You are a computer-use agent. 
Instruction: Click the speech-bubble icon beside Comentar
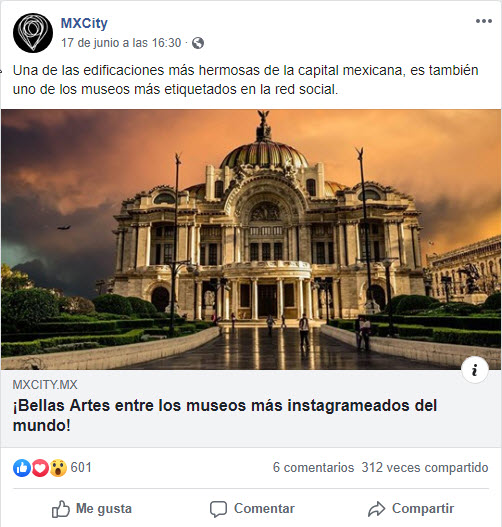218,509
